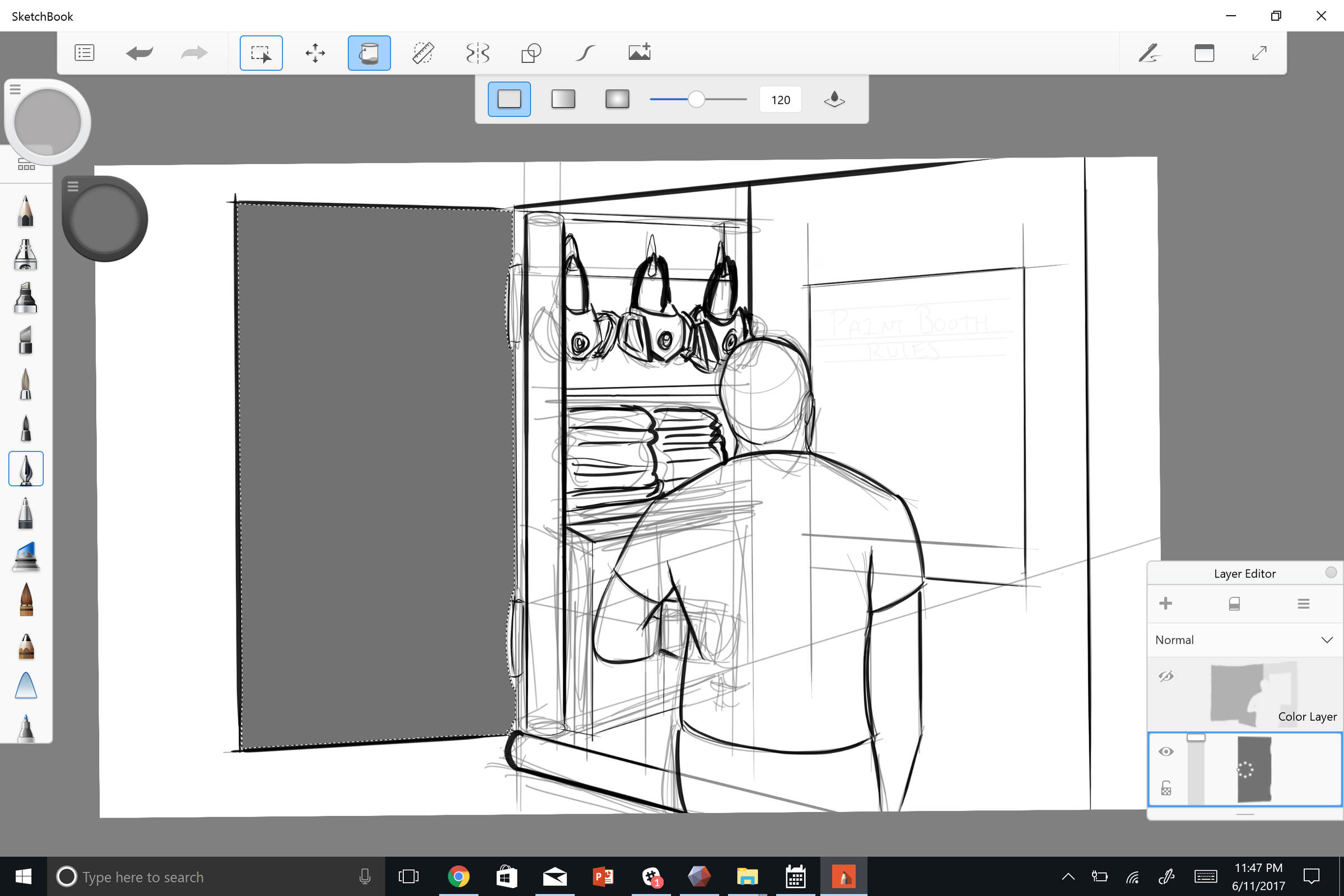Image resolution: width=1344 pixels, height=896 pixels.
Task: Click the Windows Start button
Action: coord(23,876)
